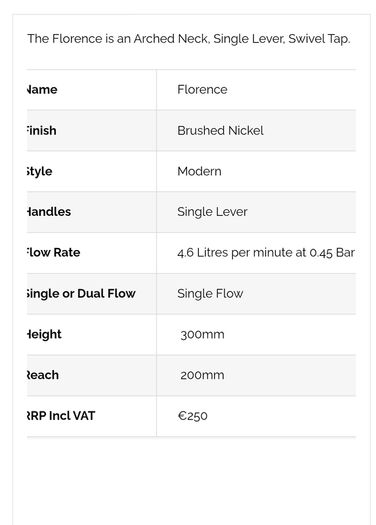Click the 200mm reach value
The height and width of the screenshot is (525, 376).
click(202, 375)
